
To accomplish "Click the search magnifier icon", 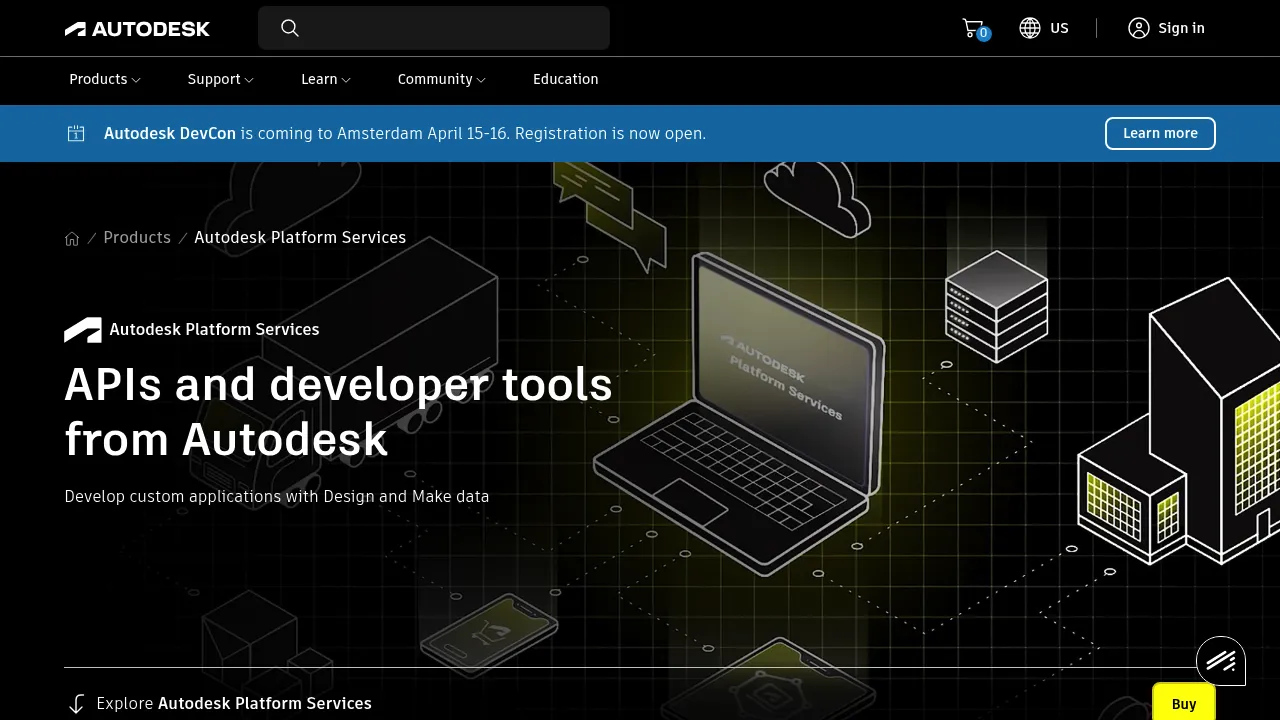I will (290, 28).
